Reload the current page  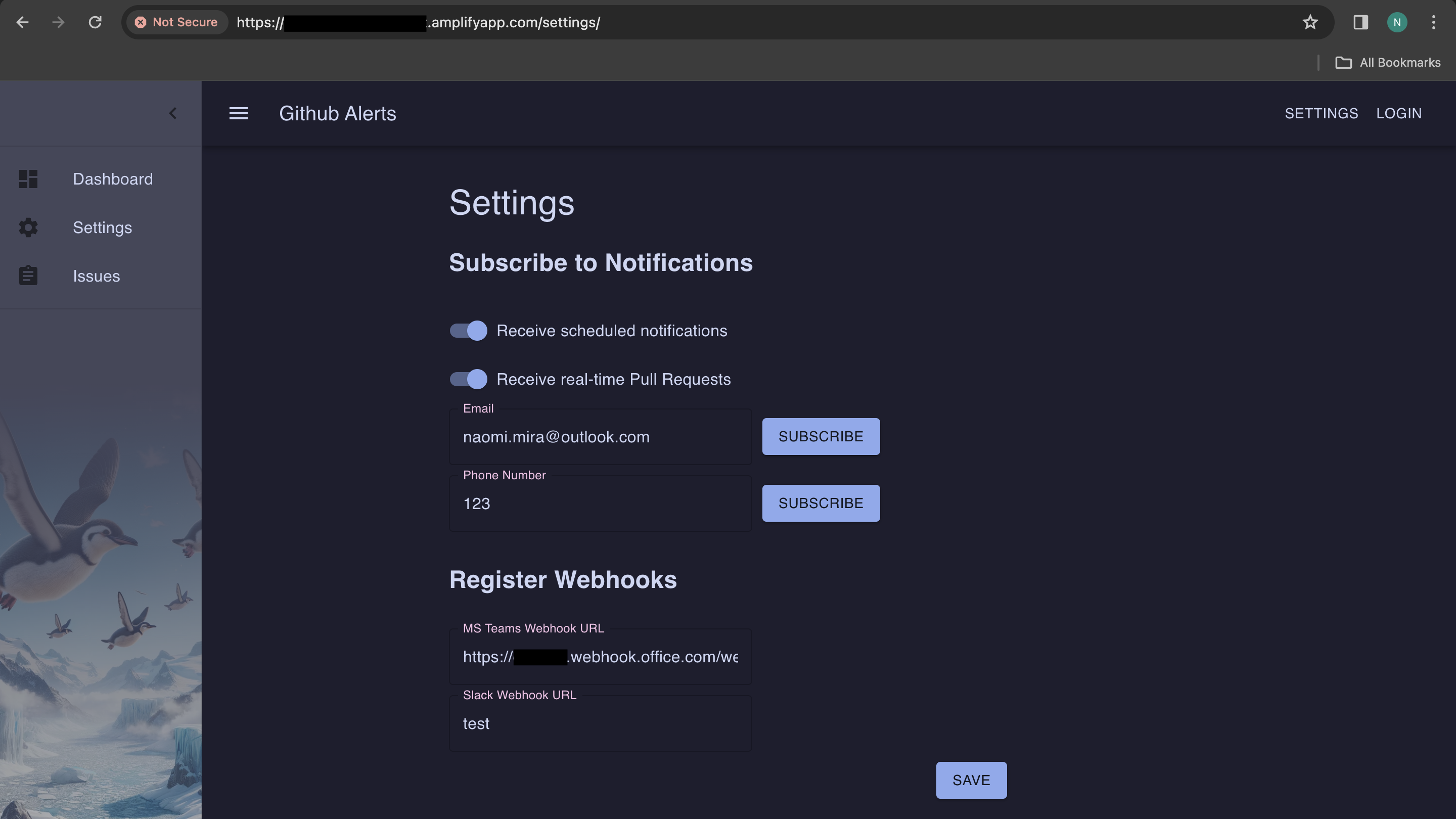pos(95,22)
